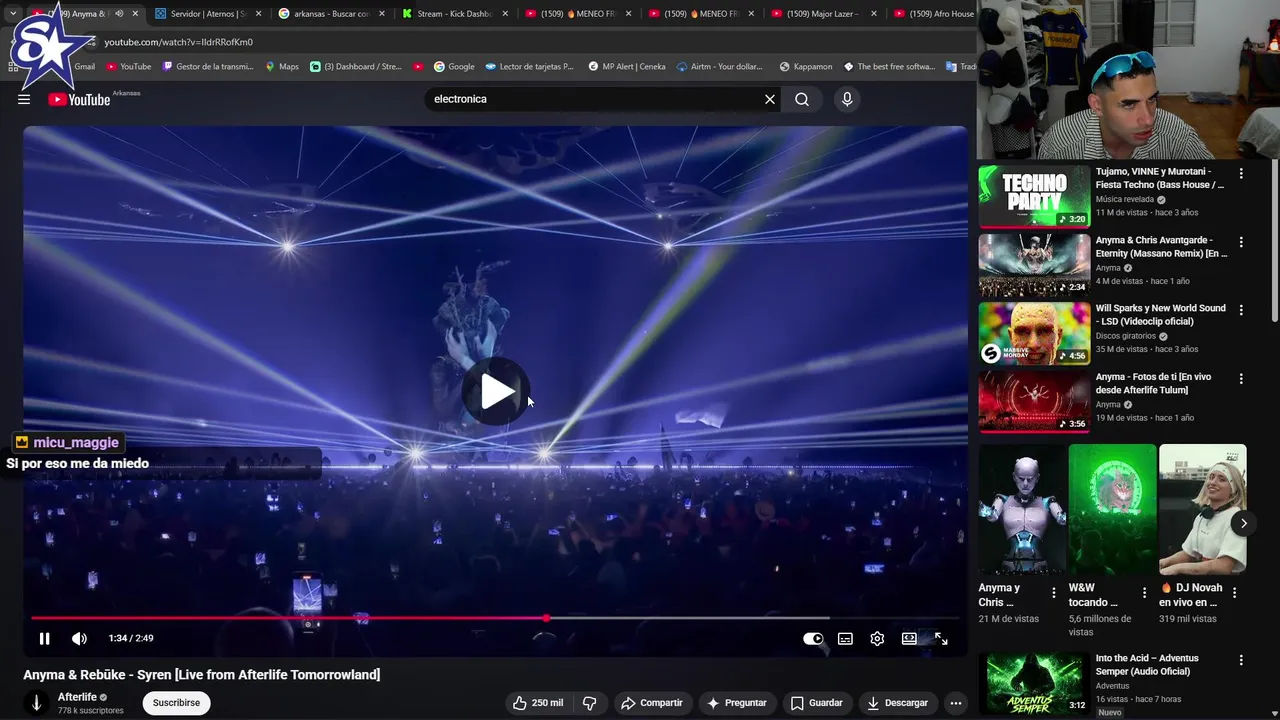The width and height of the screenshot is (1280, 720).
Task: Click the Preguntar button
Action: [x=736, y=703]
